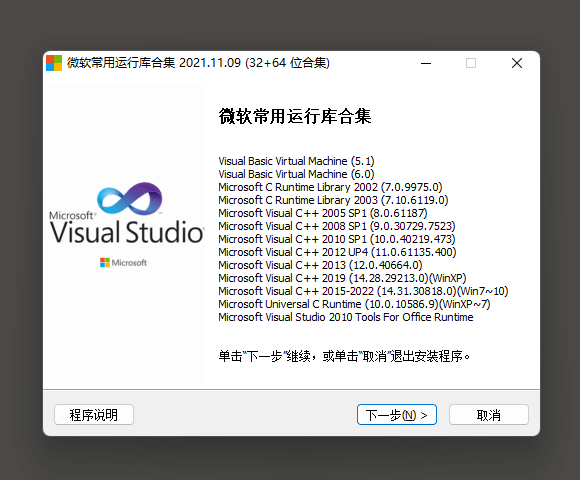Open 程序说明 program description
The width and height of the screenshot is (580, 480).
pos(94,415)
